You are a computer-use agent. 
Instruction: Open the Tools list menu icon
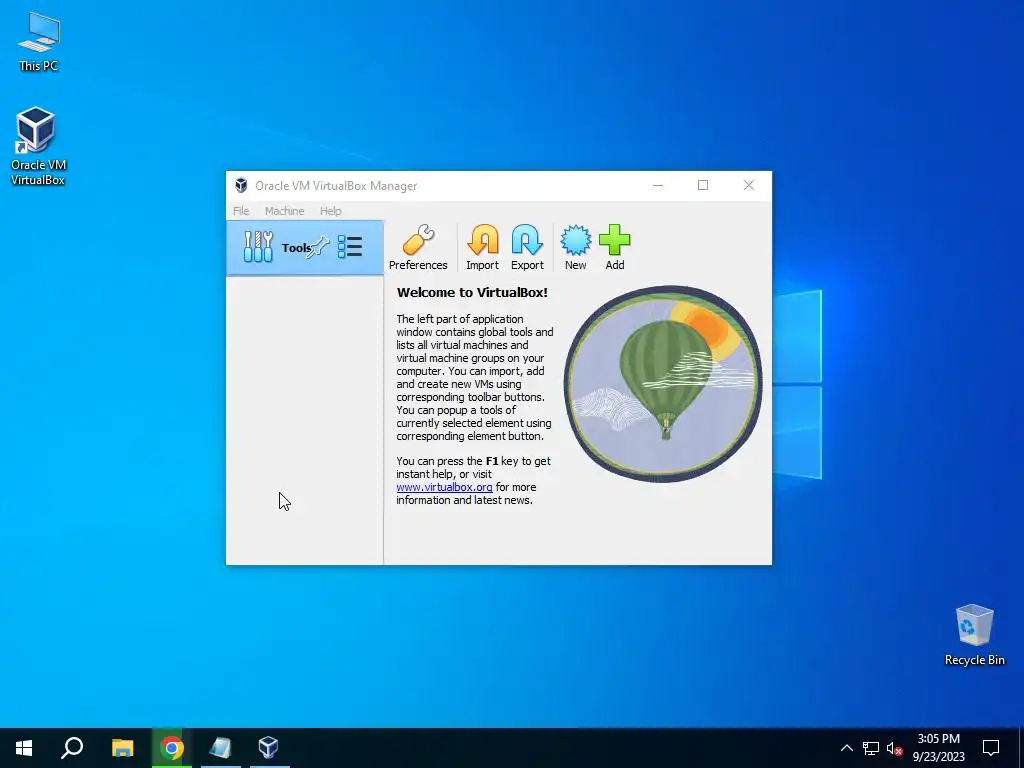pyautogui.click(x=350, y=247)
